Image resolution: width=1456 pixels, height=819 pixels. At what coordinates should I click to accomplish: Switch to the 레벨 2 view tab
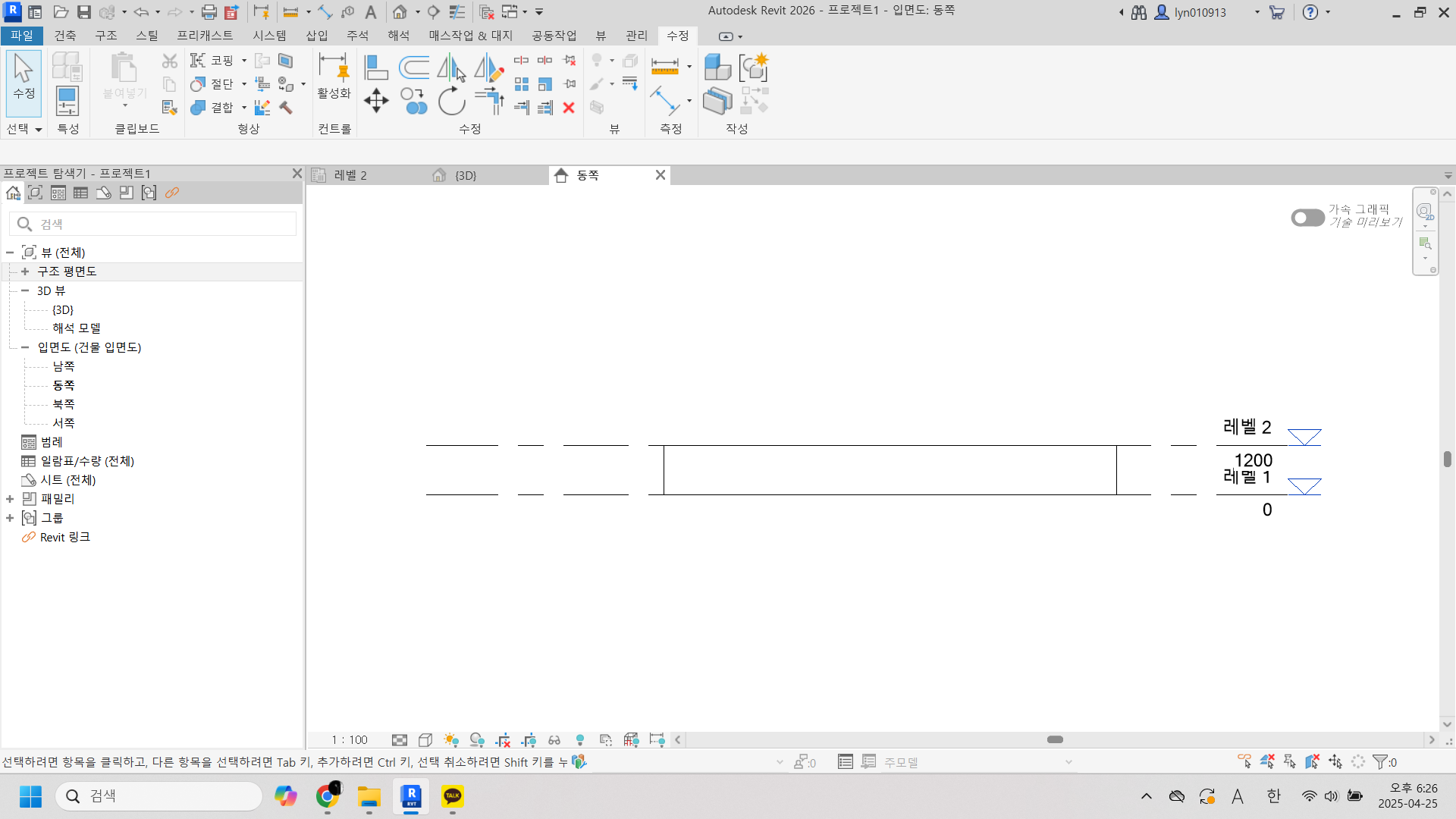pos(350,175)
